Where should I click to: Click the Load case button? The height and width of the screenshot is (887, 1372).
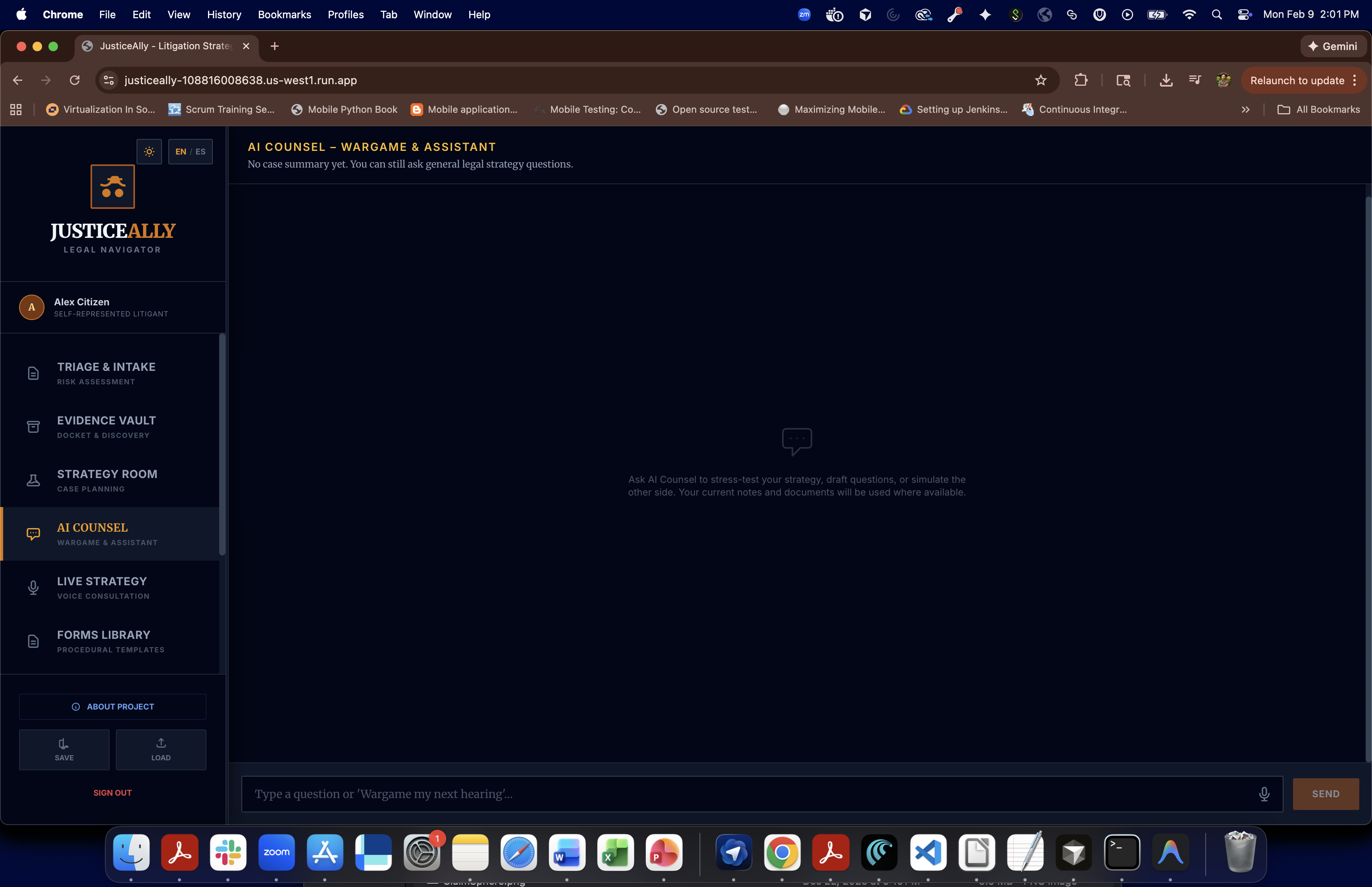click(161, 749)
